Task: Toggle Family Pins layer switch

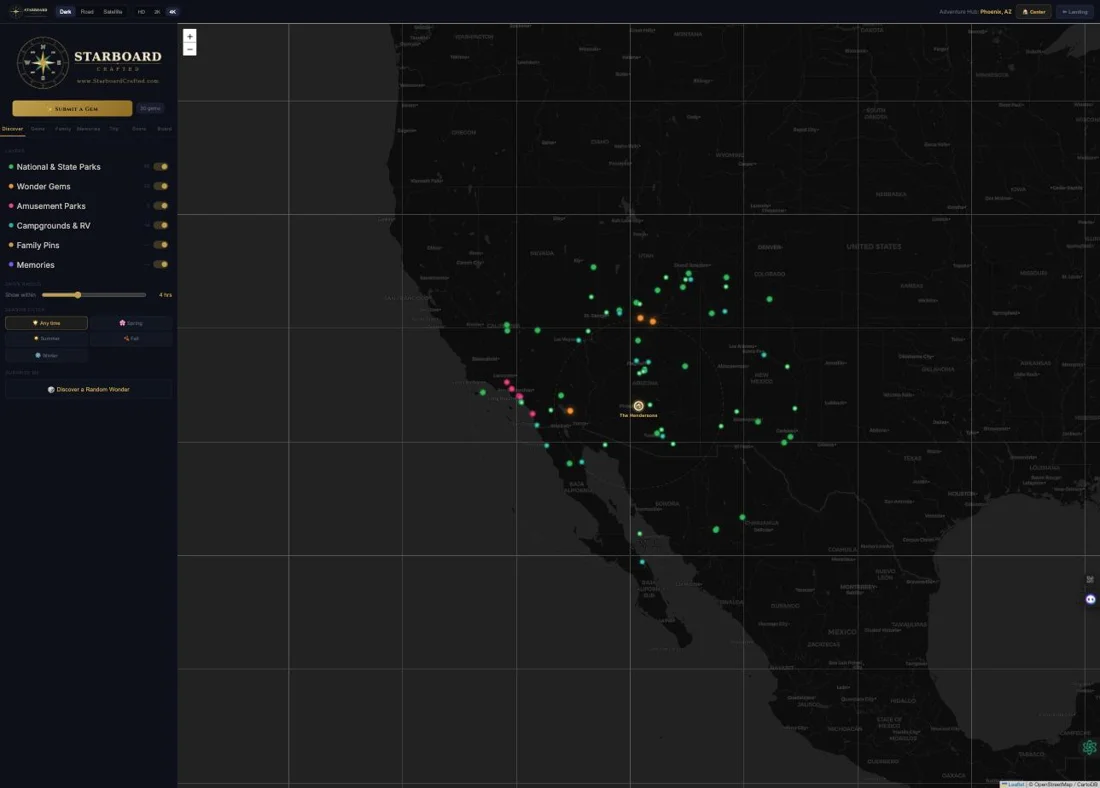Action: (161, 246)
